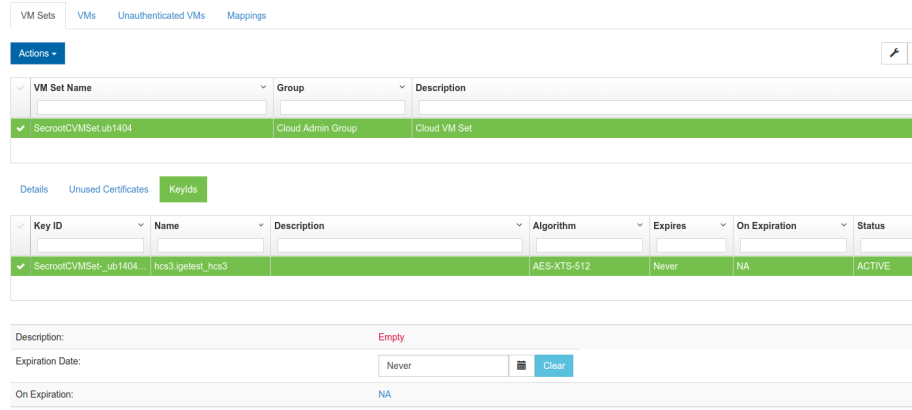
Task: Select the SecrootCVMSet.ub1404 cell
Action: click(x=152, y=129)
